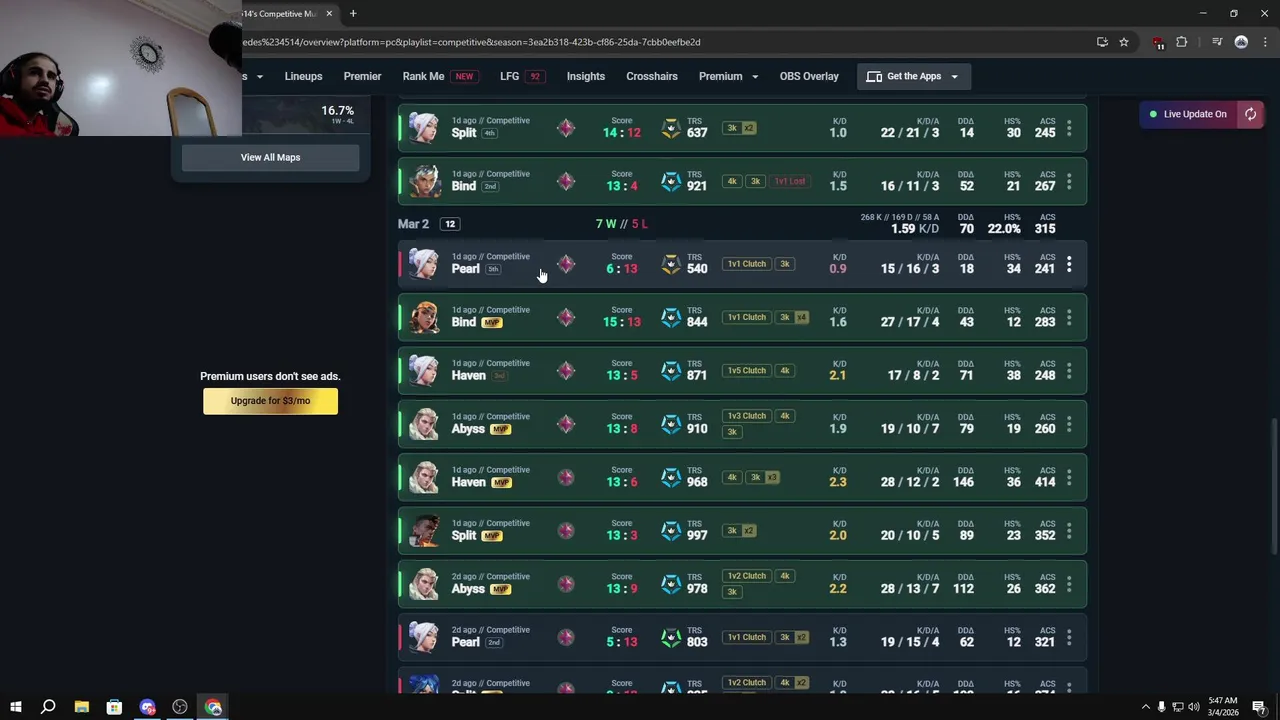Open three-dot menu for Pearl 5:13 match
This screenshot has width=1280, height=720.
click(x=1069, y=637)
